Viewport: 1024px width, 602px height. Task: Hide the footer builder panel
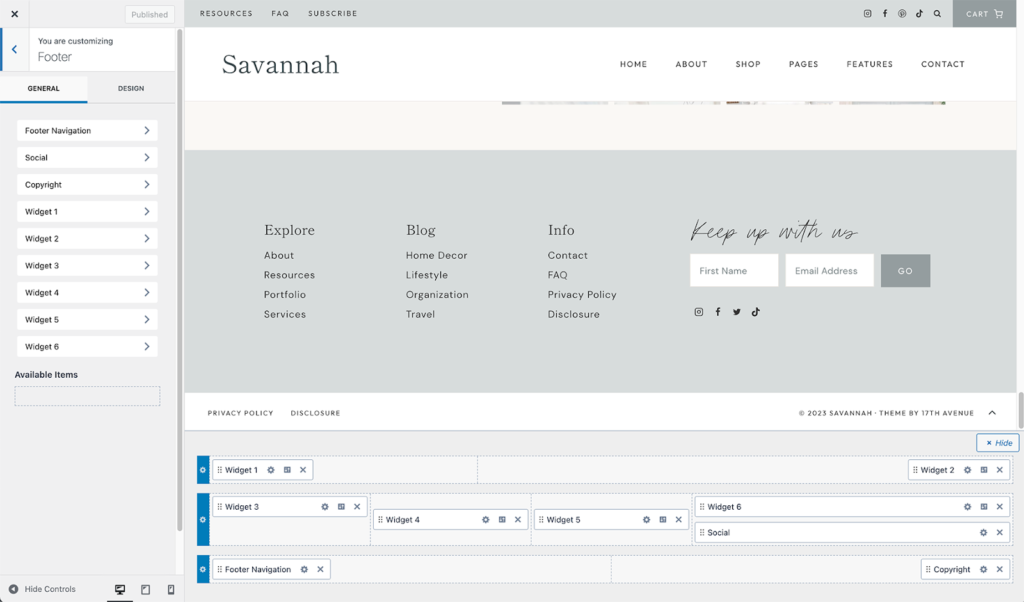[x=998, y=443]
